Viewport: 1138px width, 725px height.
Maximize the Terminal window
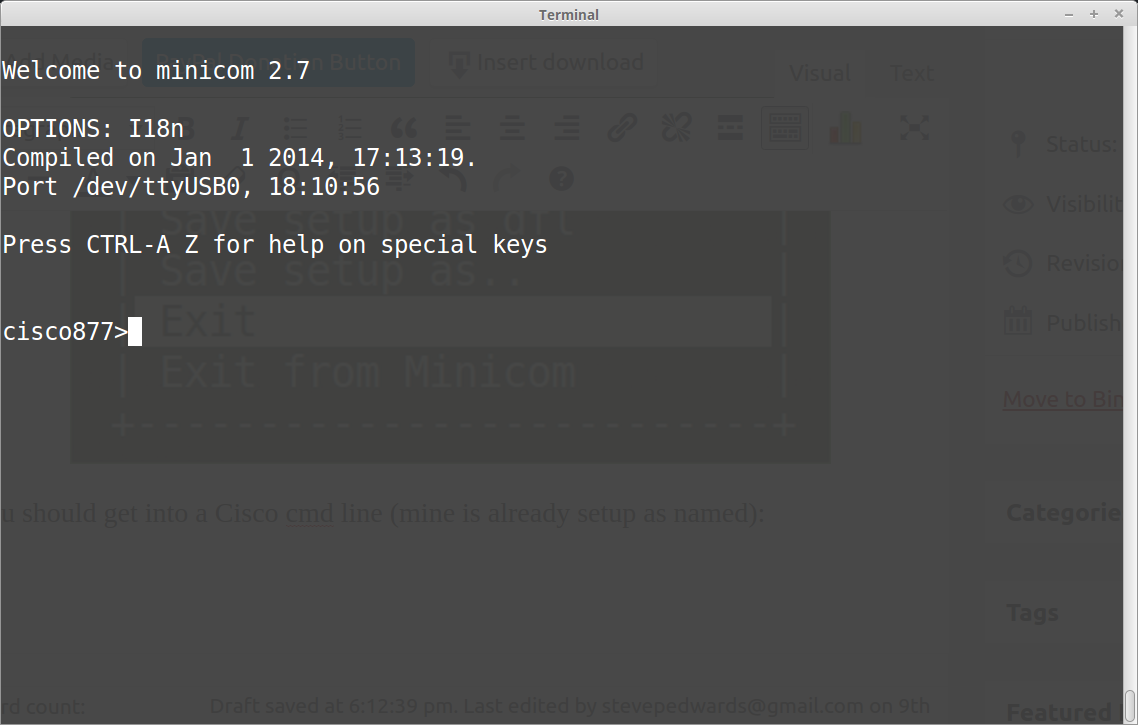click(x=1094, y=14)
